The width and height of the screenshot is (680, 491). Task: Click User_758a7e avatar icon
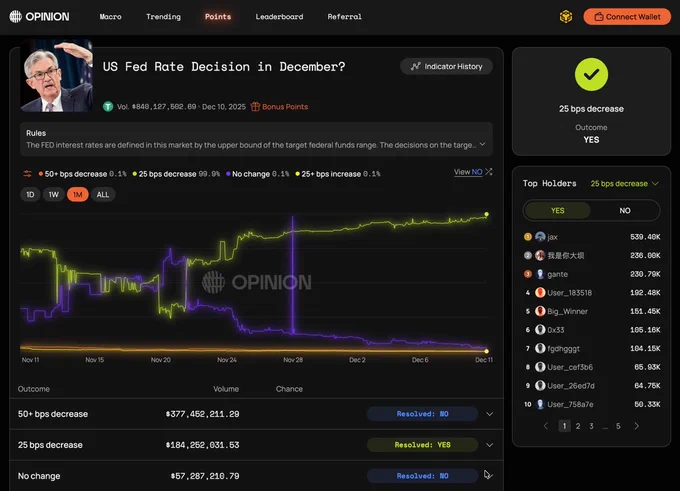(540, 404)
